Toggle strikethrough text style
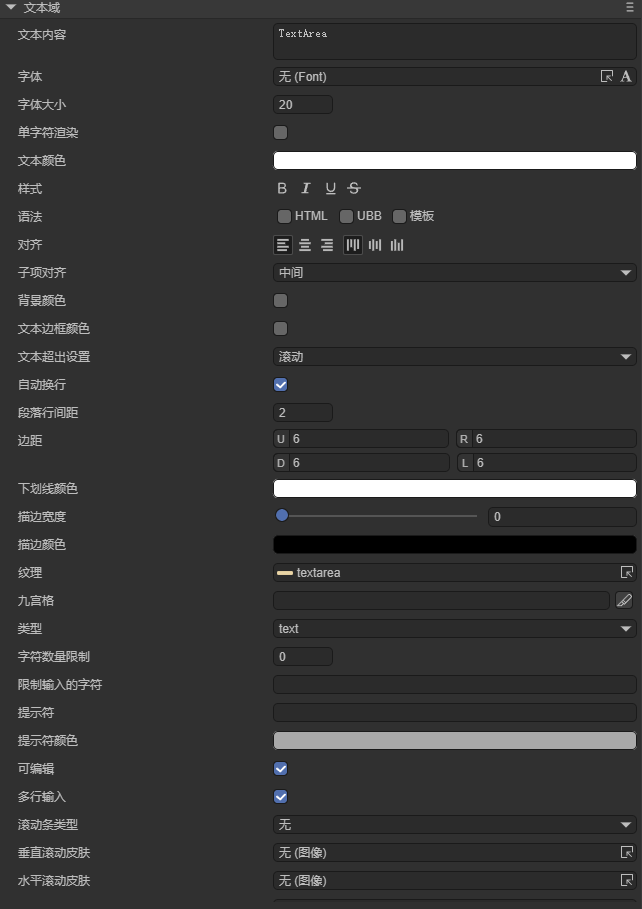This screenshot has height=909, width=642. tap(354, 188)
